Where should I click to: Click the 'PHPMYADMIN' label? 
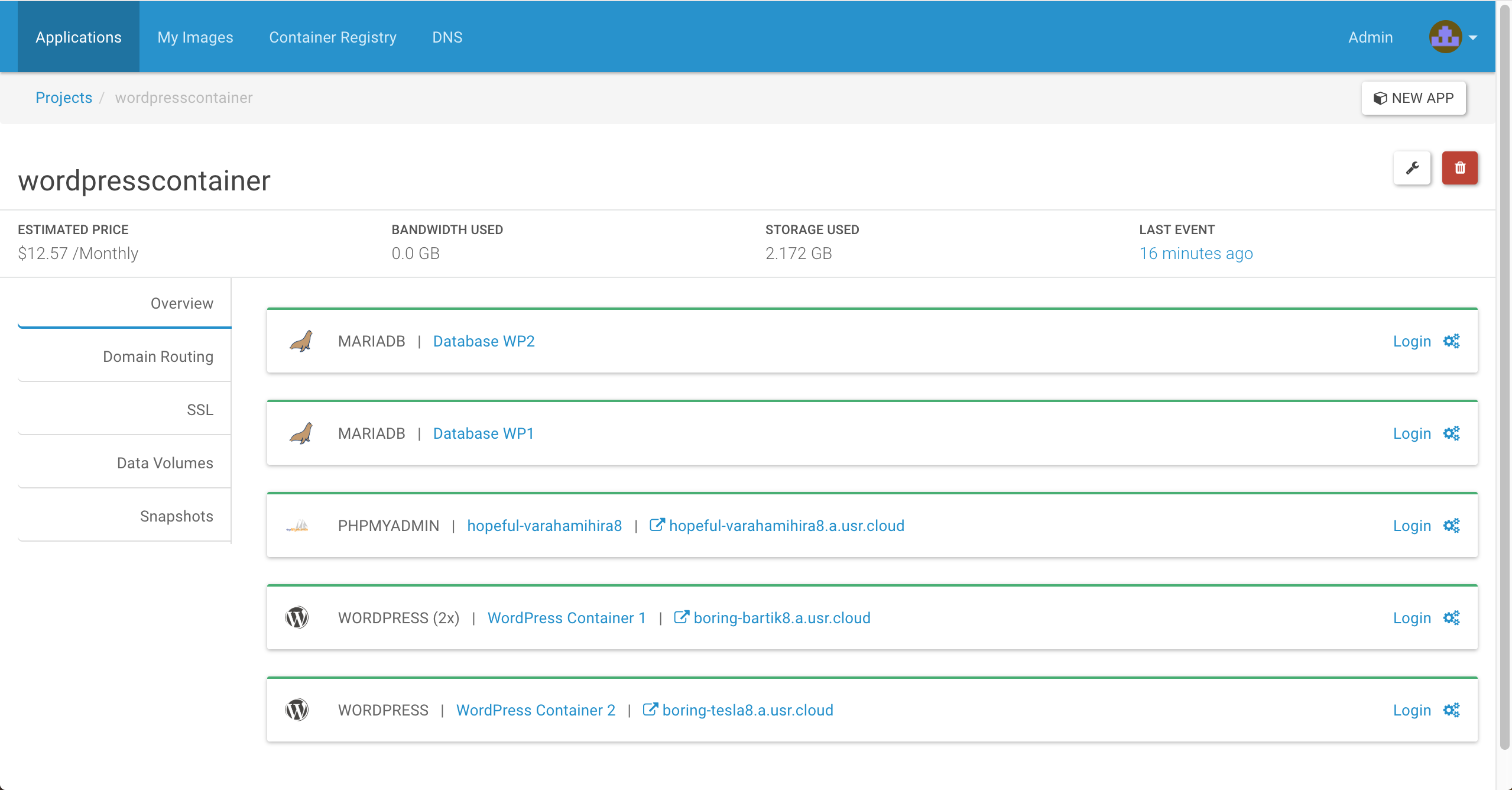click(x=389, y=526)
